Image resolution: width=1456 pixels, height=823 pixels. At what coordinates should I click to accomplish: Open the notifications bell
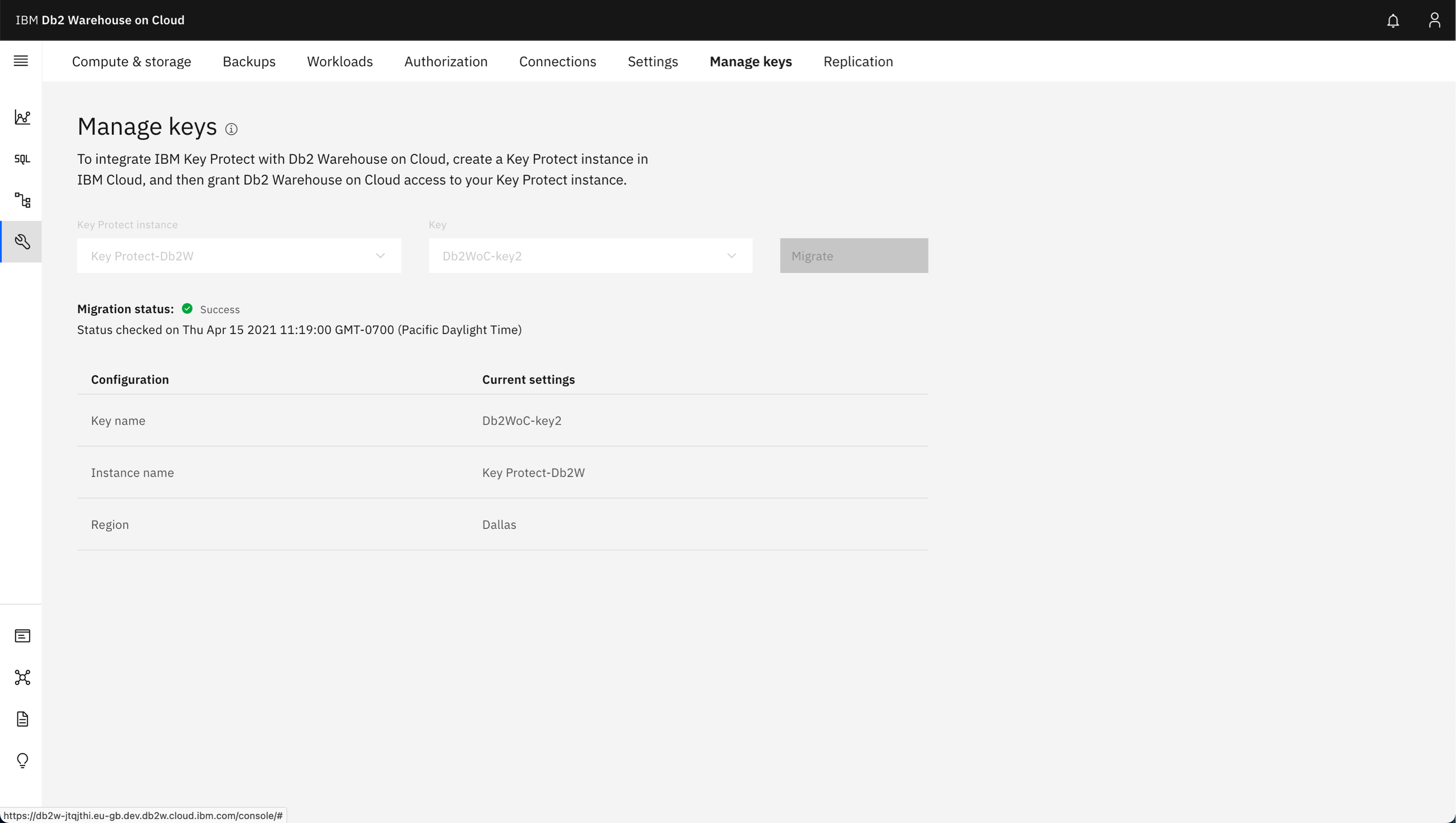pyautogui.click(x=1393, y=20)
